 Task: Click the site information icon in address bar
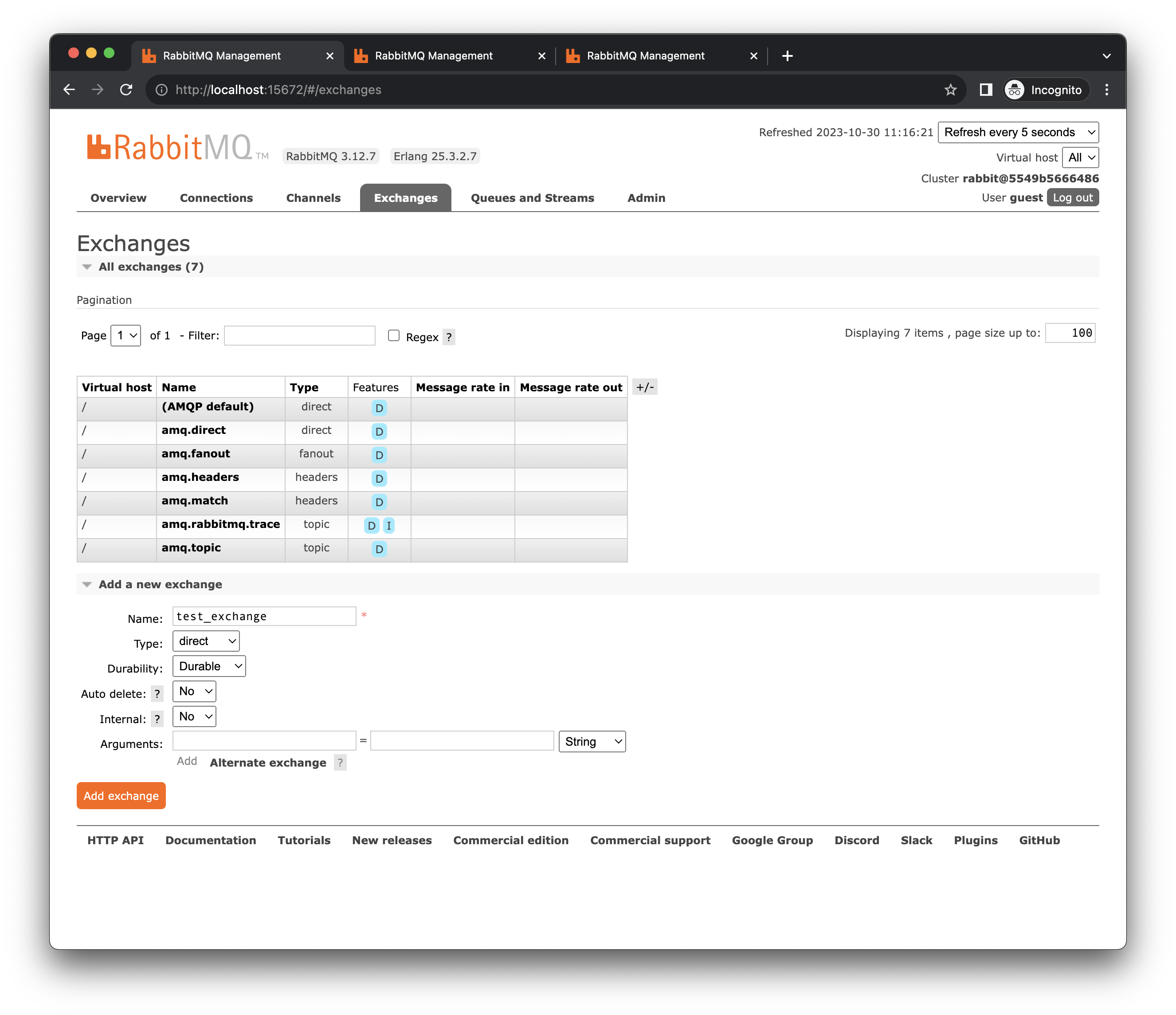162,90
